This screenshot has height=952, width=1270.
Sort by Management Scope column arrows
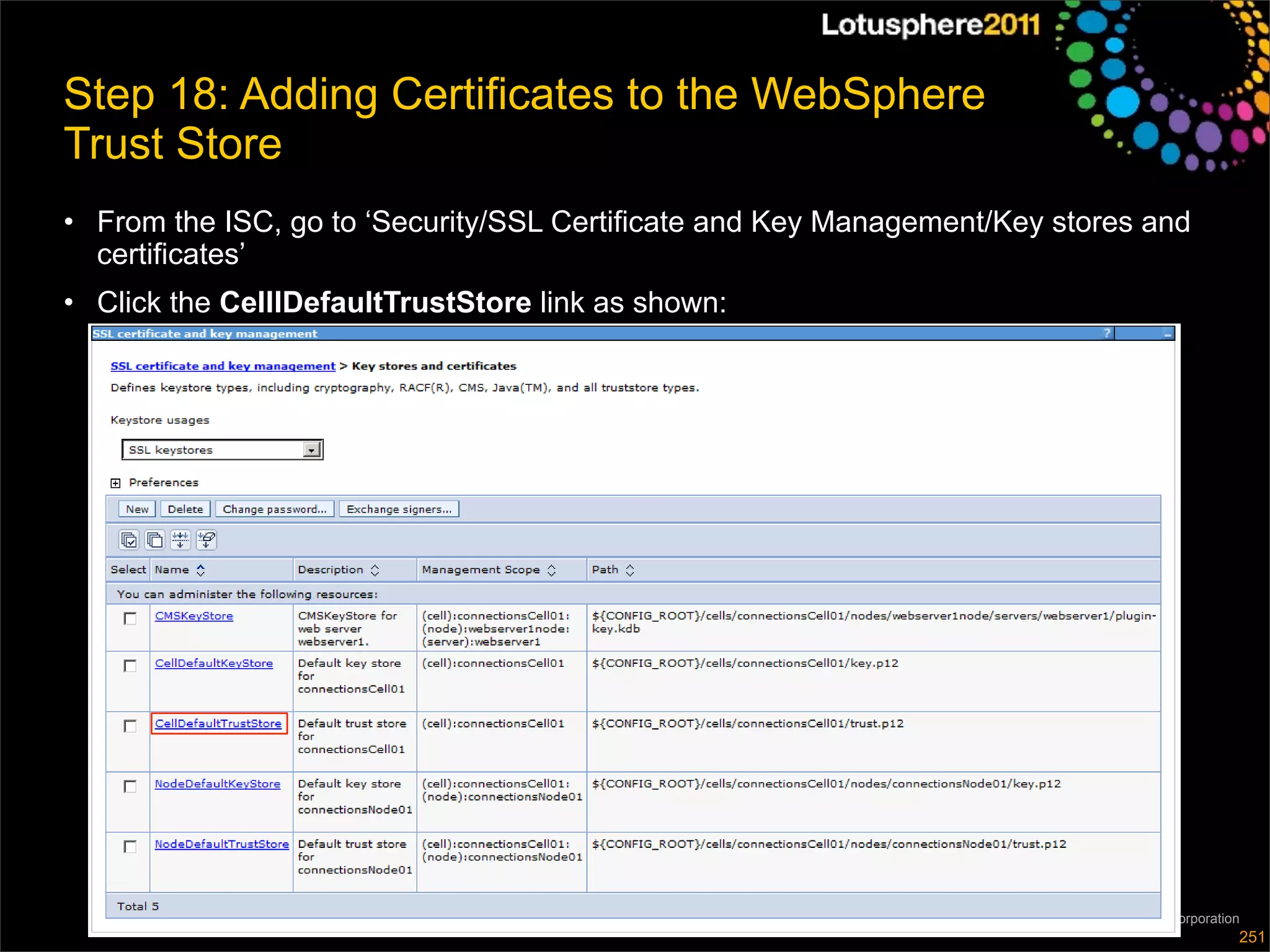[551, 570]
